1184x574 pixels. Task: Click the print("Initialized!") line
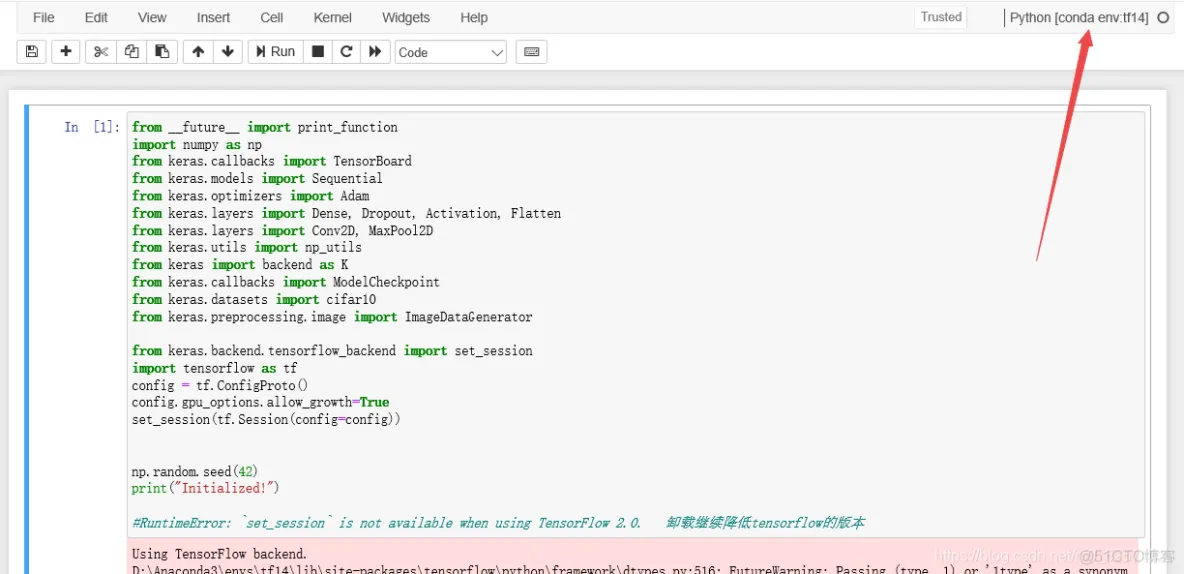[x=205, y=489]
